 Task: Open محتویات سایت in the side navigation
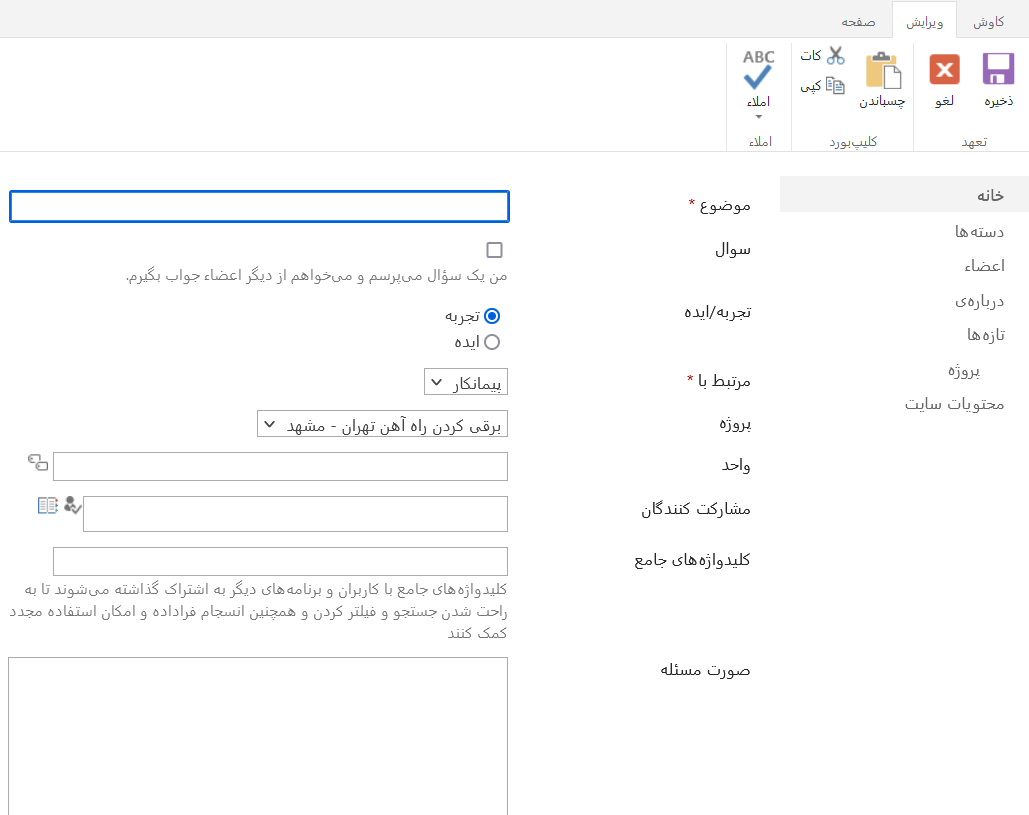(954, 404)
